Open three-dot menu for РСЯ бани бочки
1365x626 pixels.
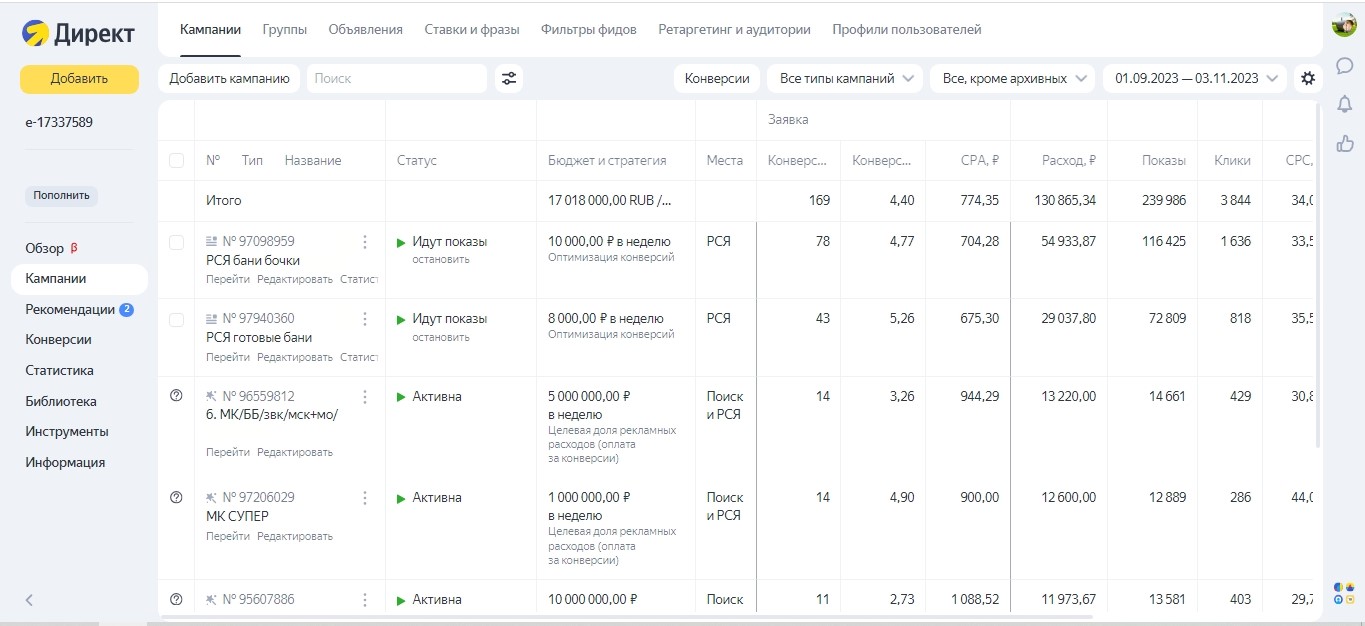point(365,242)
